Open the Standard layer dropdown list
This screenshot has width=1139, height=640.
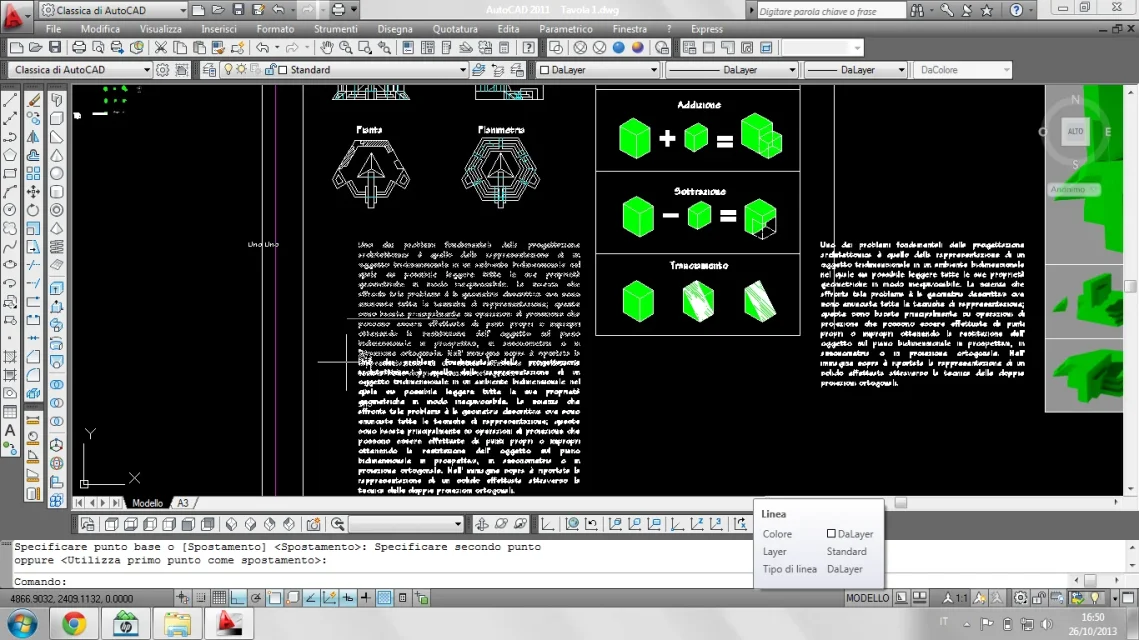point(371,70)
